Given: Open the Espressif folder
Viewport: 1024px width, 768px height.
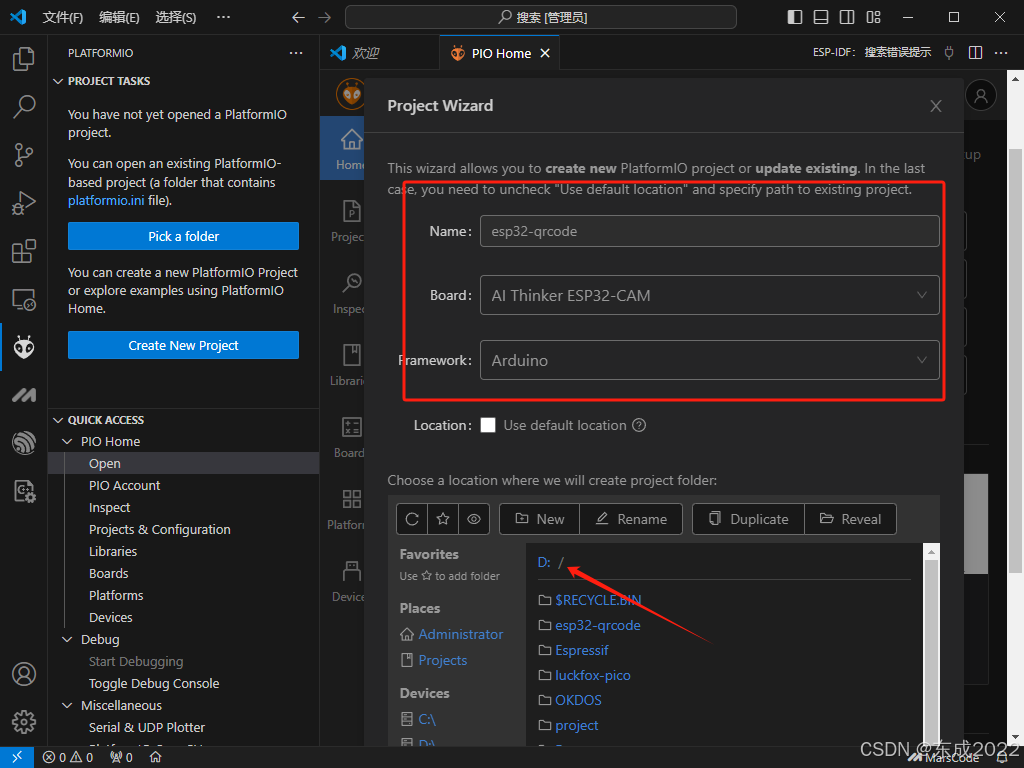Looking at the screenshot, I should pyautogui.click(x=581, y=650).
